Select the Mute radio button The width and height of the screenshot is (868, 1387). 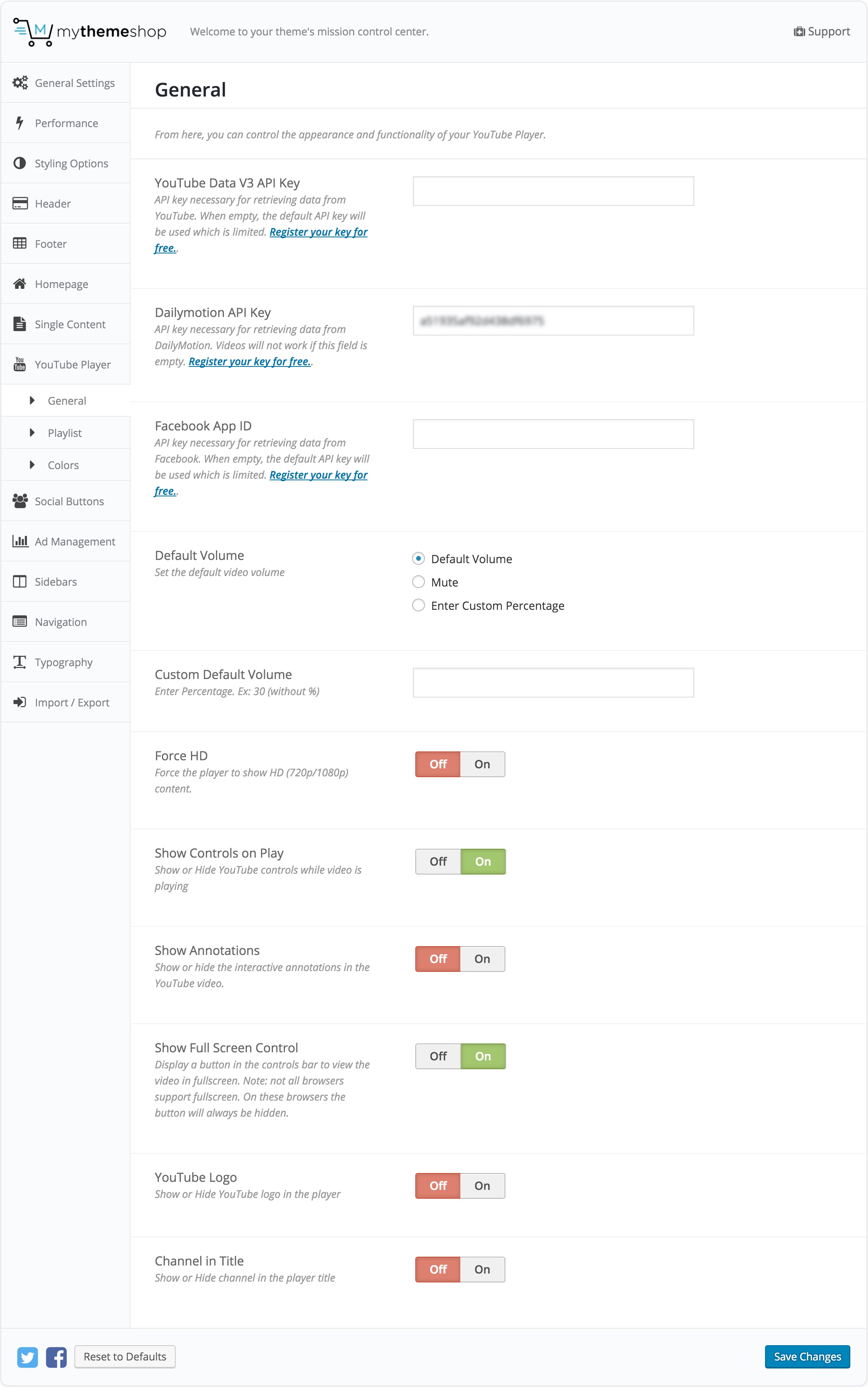(x=419, y=582)
